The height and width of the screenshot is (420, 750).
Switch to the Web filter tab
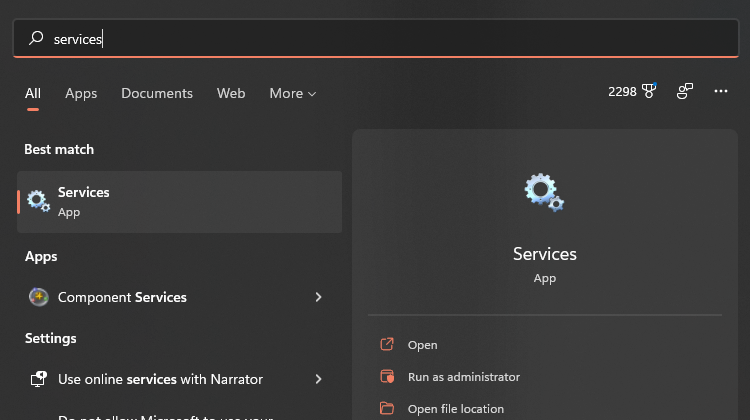coord(231,93)
